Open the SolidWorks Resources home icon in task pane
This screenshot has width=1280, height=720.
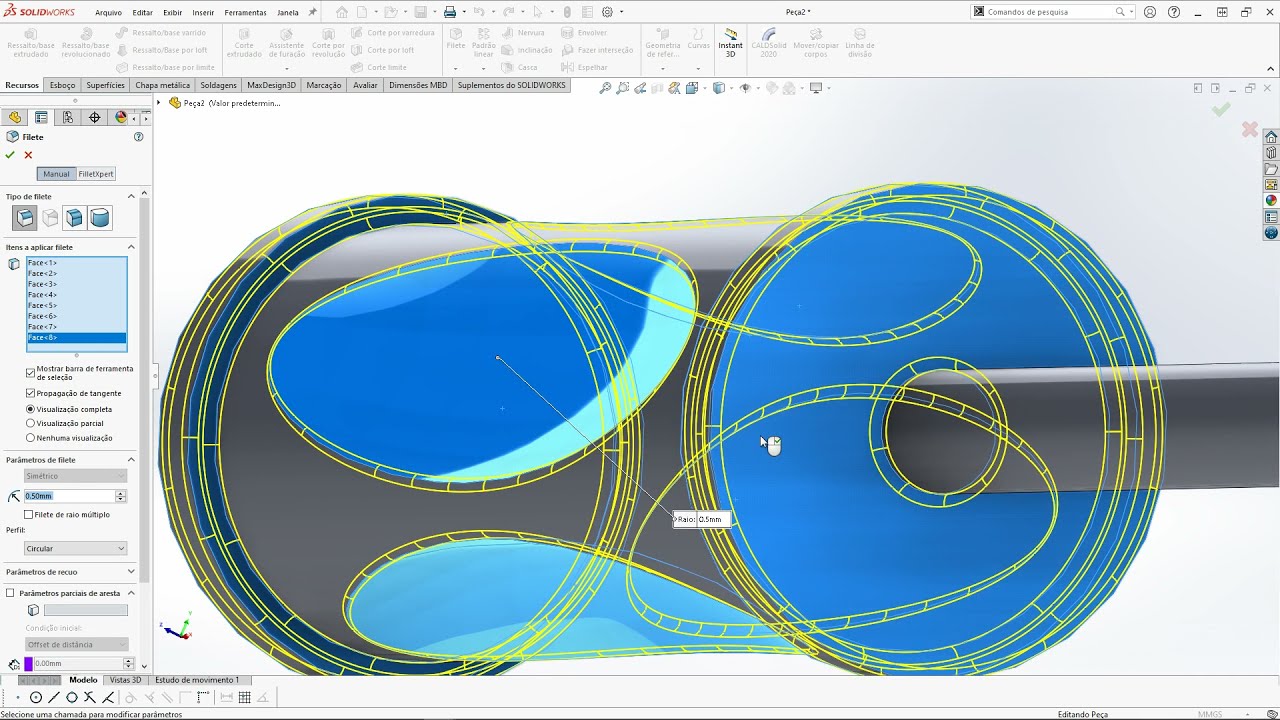(x=1271, y=137)
